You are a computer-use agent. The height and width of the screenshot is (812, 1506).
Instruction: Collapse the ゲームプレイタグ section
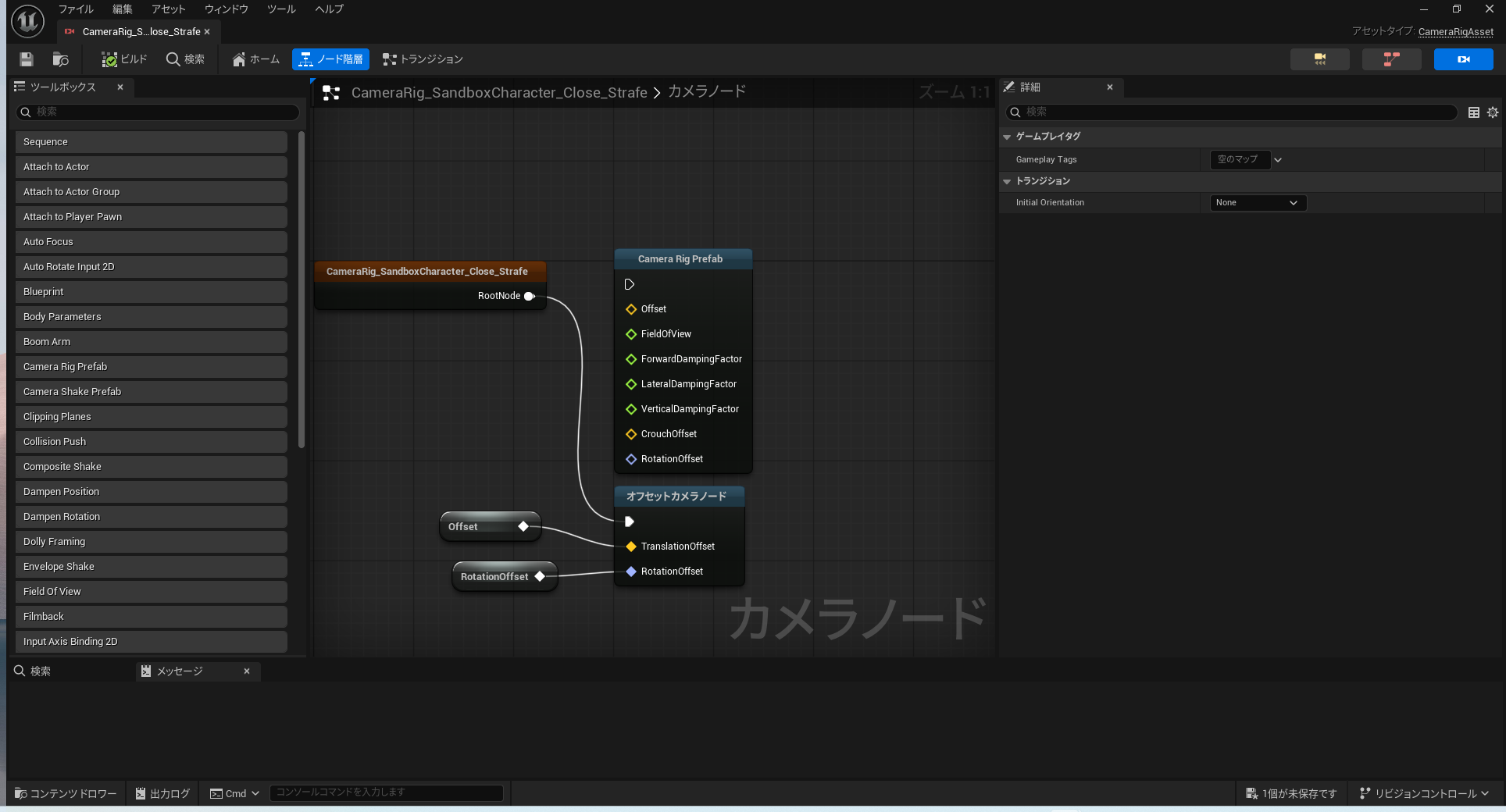coord(1008,137)
